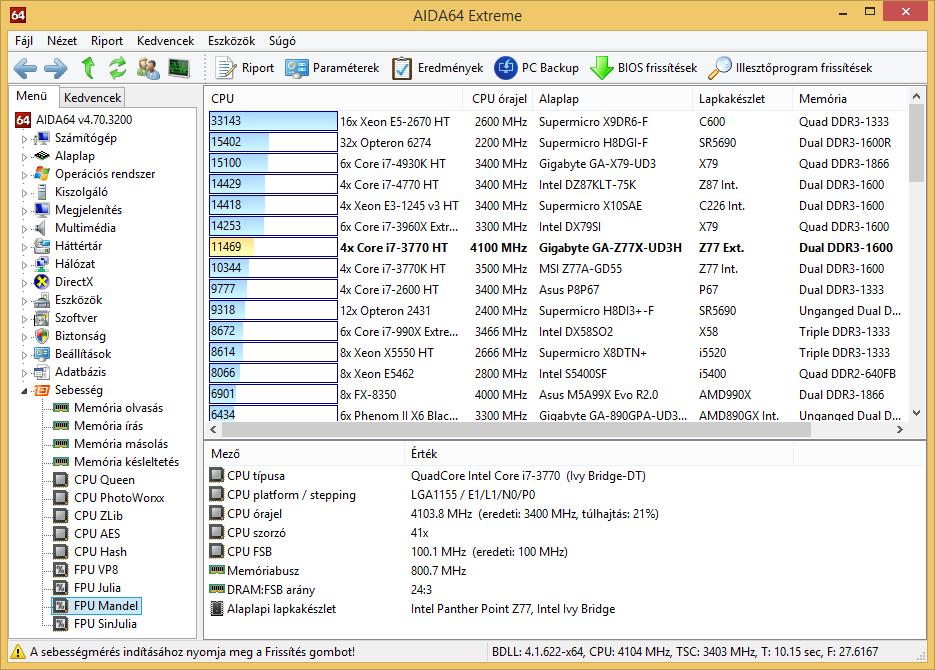Select the 4x Core i7-3770 HT row
This screenshot has width=935, height=670.
click(x=558, y=247)
